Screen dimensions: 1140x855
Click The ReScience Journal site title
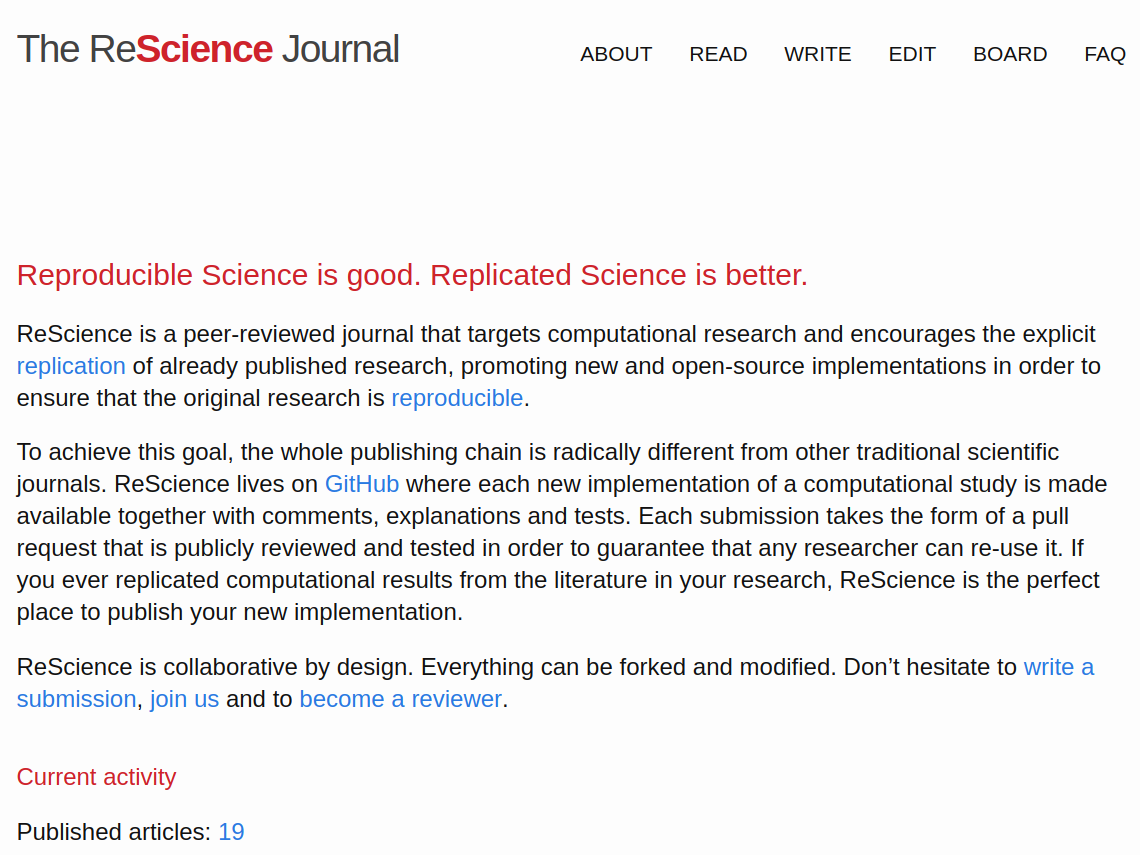208,49
